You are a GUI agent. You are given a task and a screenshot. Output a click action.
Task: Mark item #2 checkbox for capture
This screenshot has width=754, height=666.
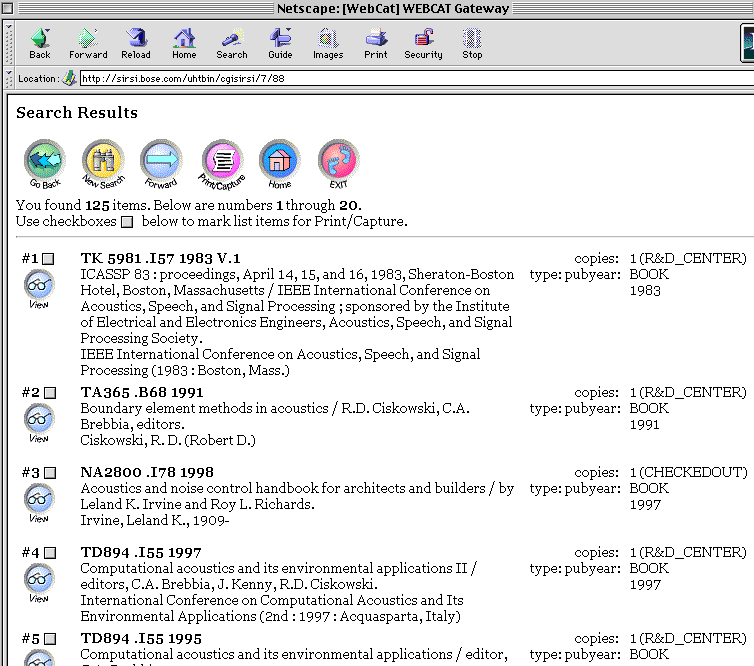(49, 393)
